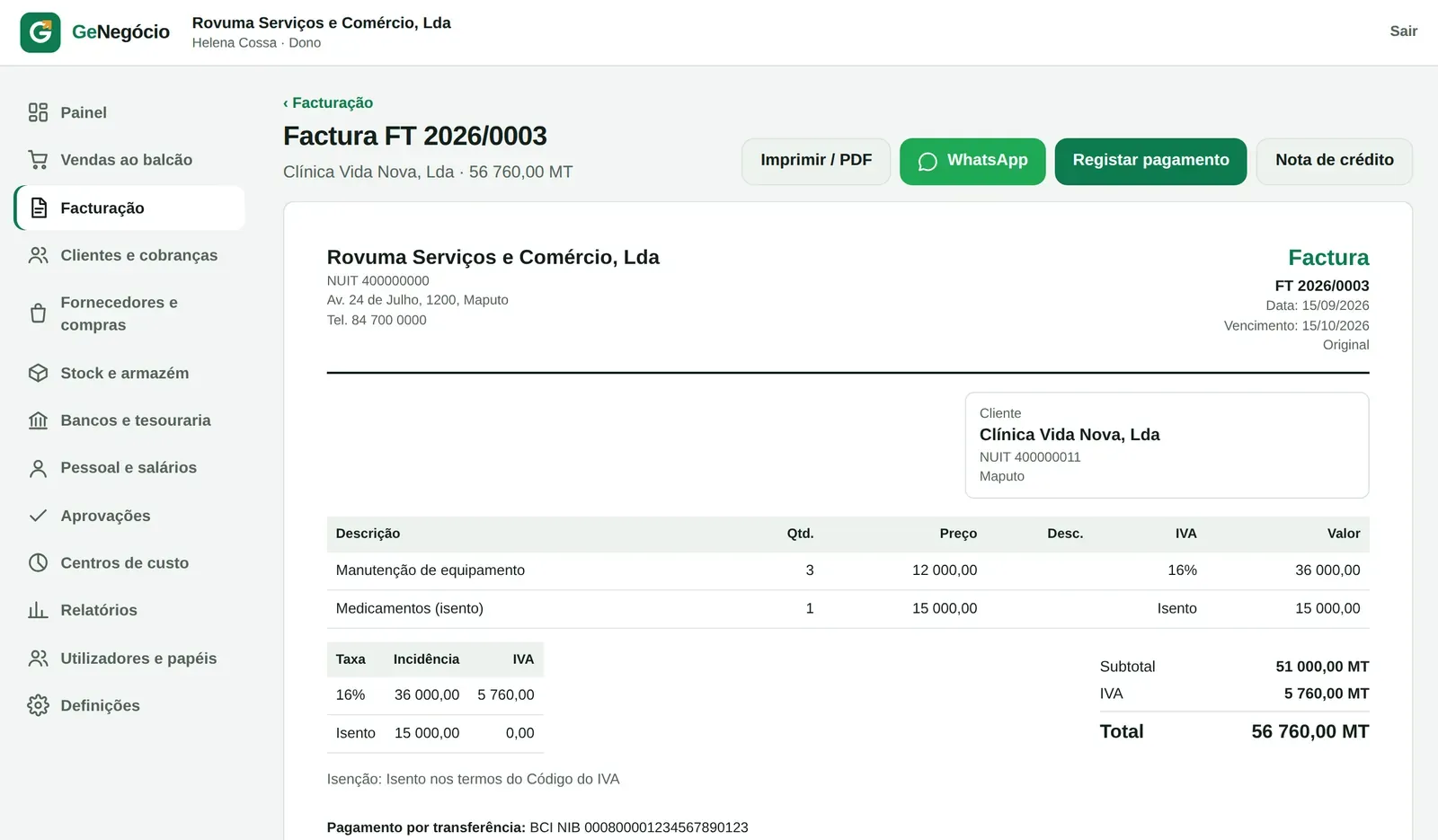Click the Relatórios bar chart icon
This screenshot has width=1438, height=840.
pos(38,610)
